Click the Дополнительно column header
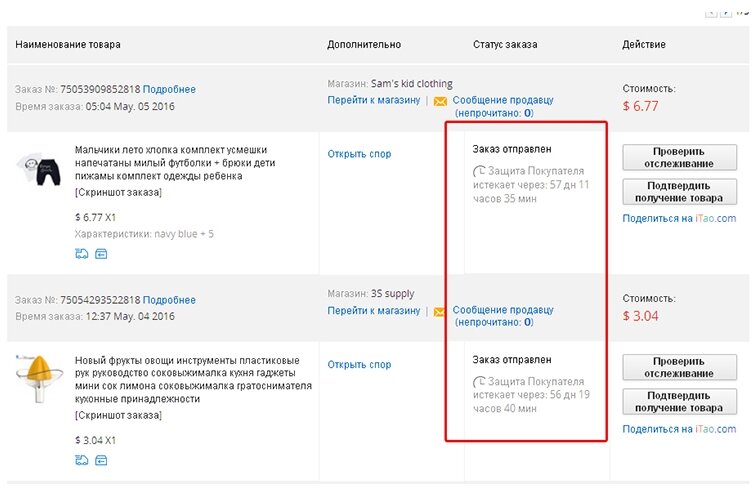 364,45
